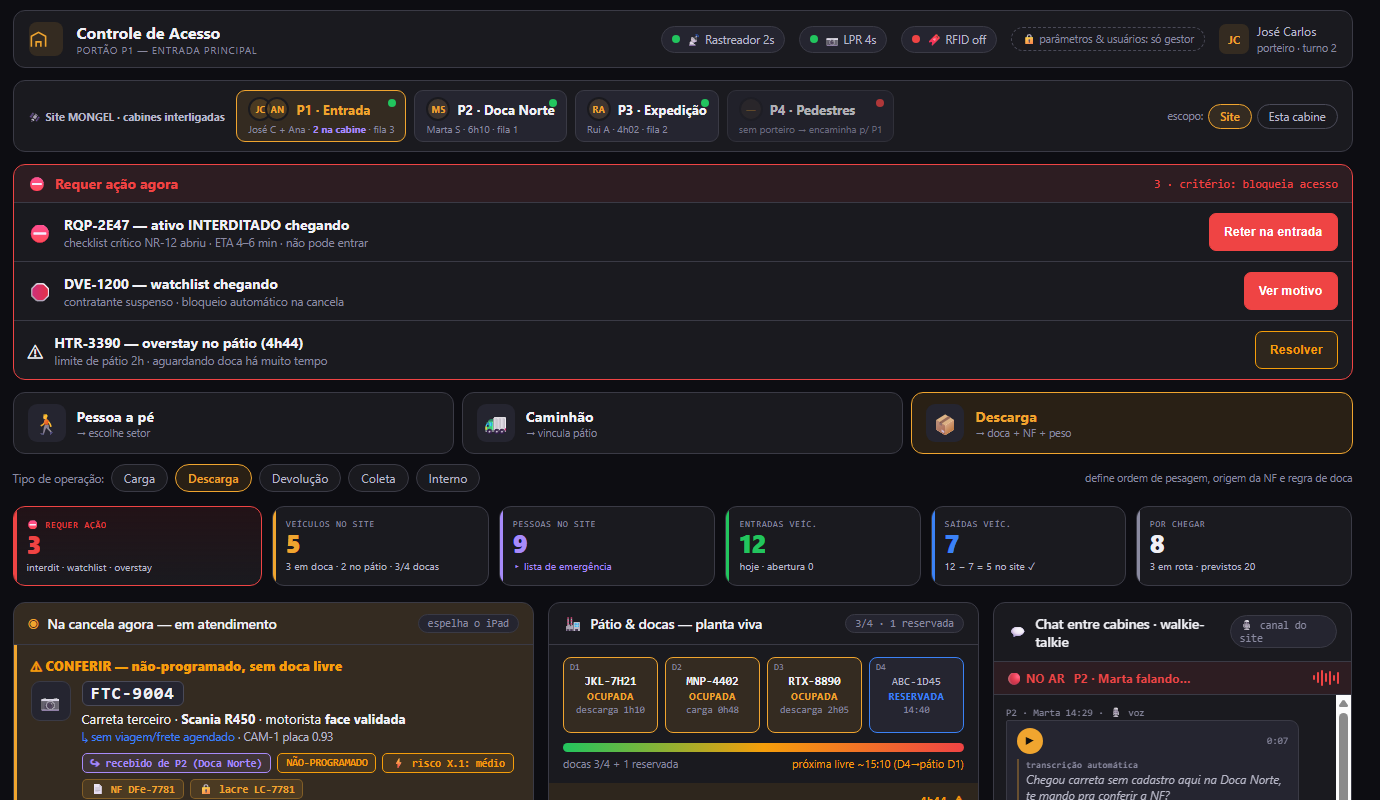Click the dock occupancy gradient bar

tap(763, 747)
